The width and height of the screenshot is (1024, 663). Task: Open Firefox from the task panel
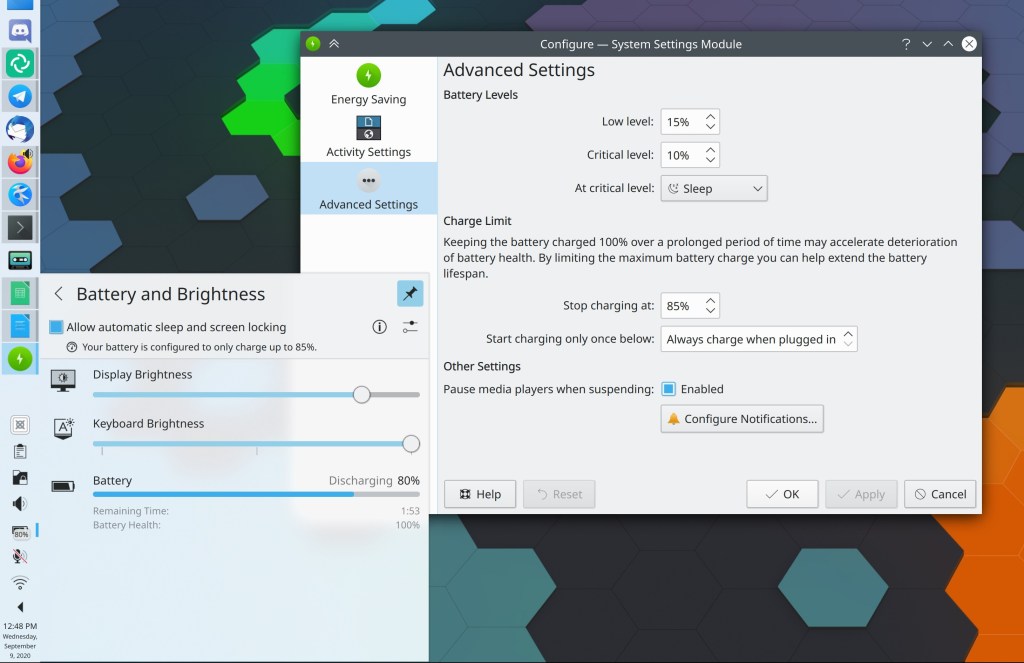pyautogui.click(x=20, y=161)
